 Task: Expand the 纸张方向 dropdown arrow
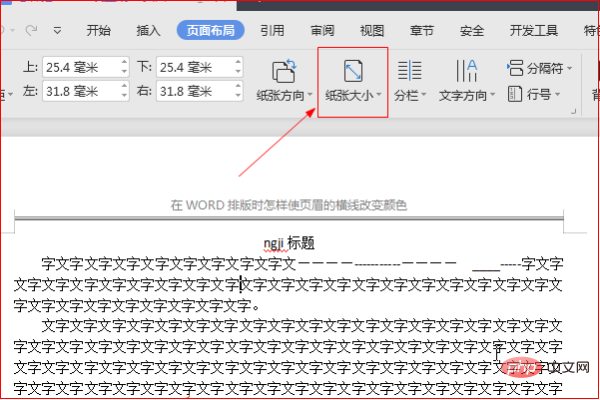[312, 97]
